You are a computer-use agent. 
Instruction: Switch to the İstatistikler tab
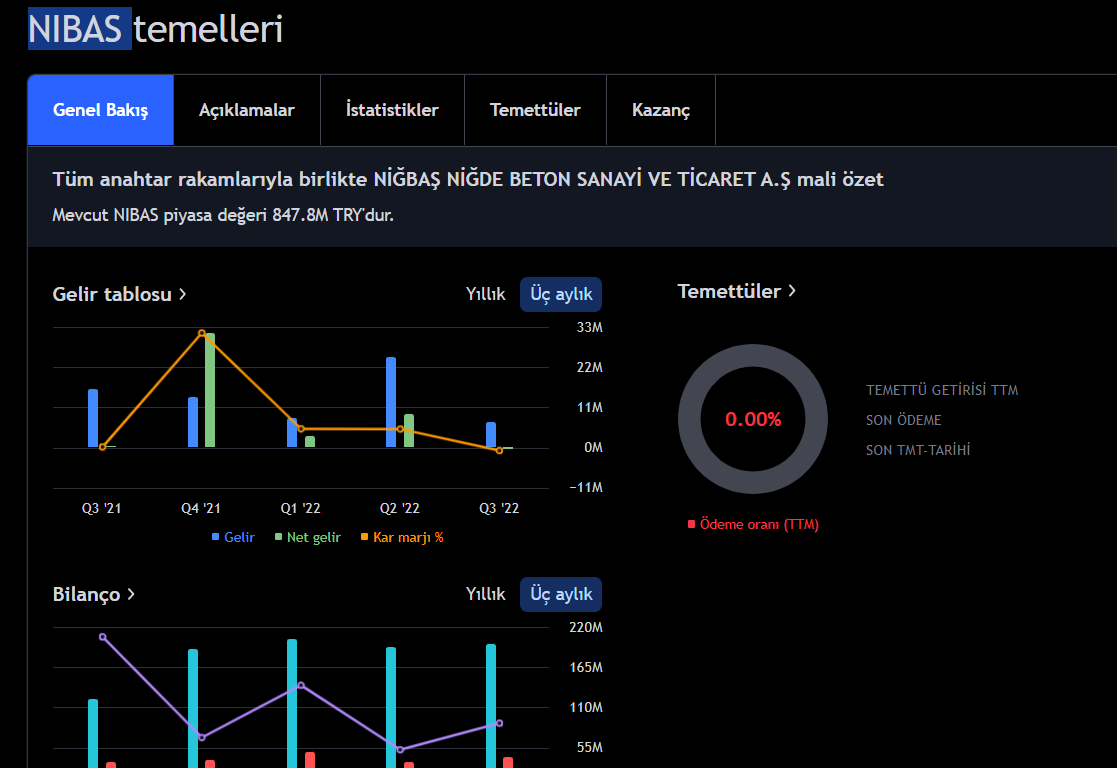(393, 110)
